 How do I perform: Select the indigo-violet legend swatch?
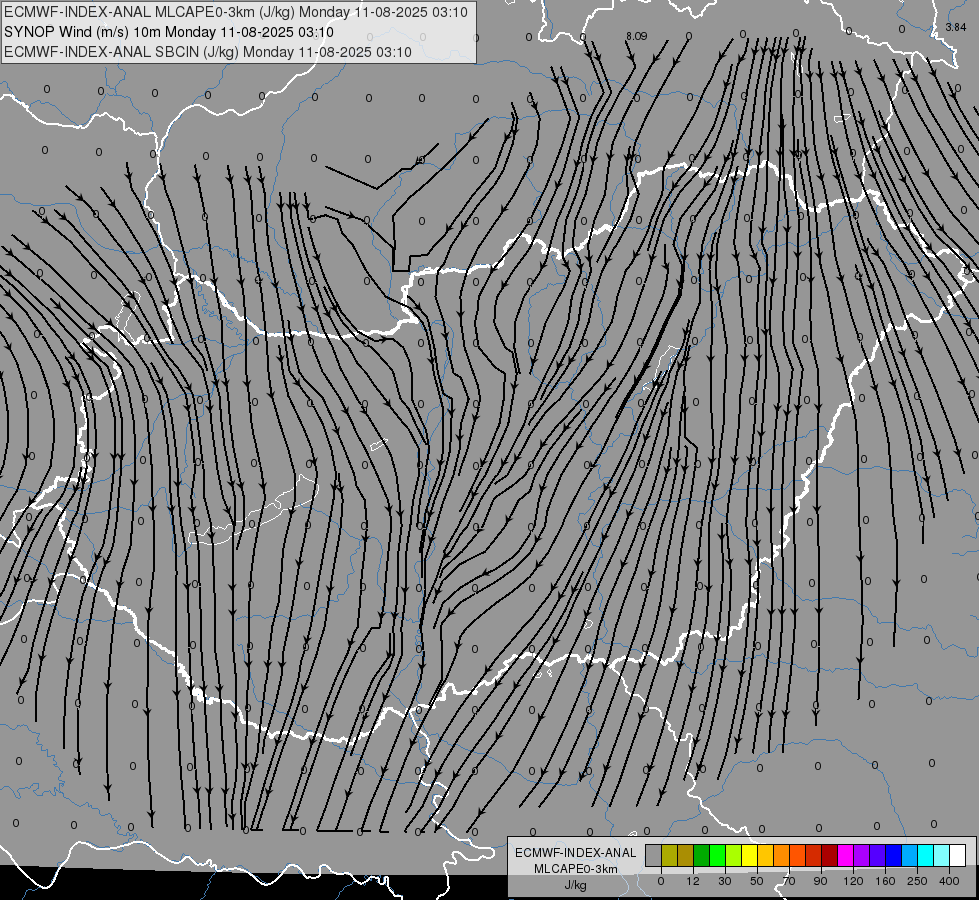tap(878, 855)
